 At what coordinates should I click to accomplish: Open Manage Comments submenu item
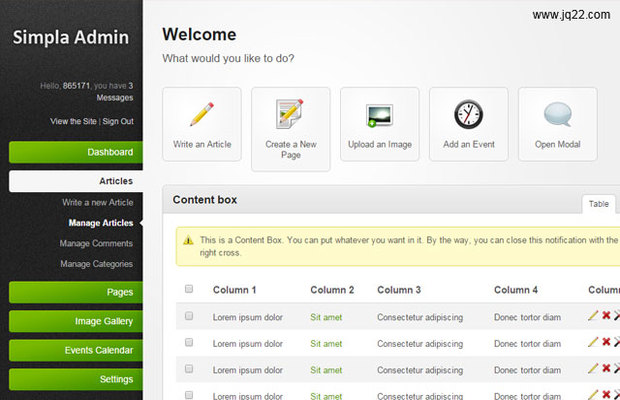point(96,243)
